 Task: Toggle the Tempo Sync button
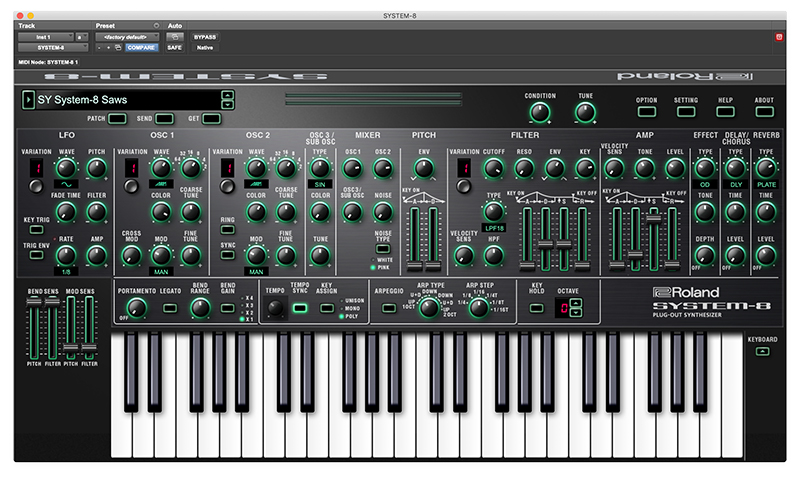(300, 308)
